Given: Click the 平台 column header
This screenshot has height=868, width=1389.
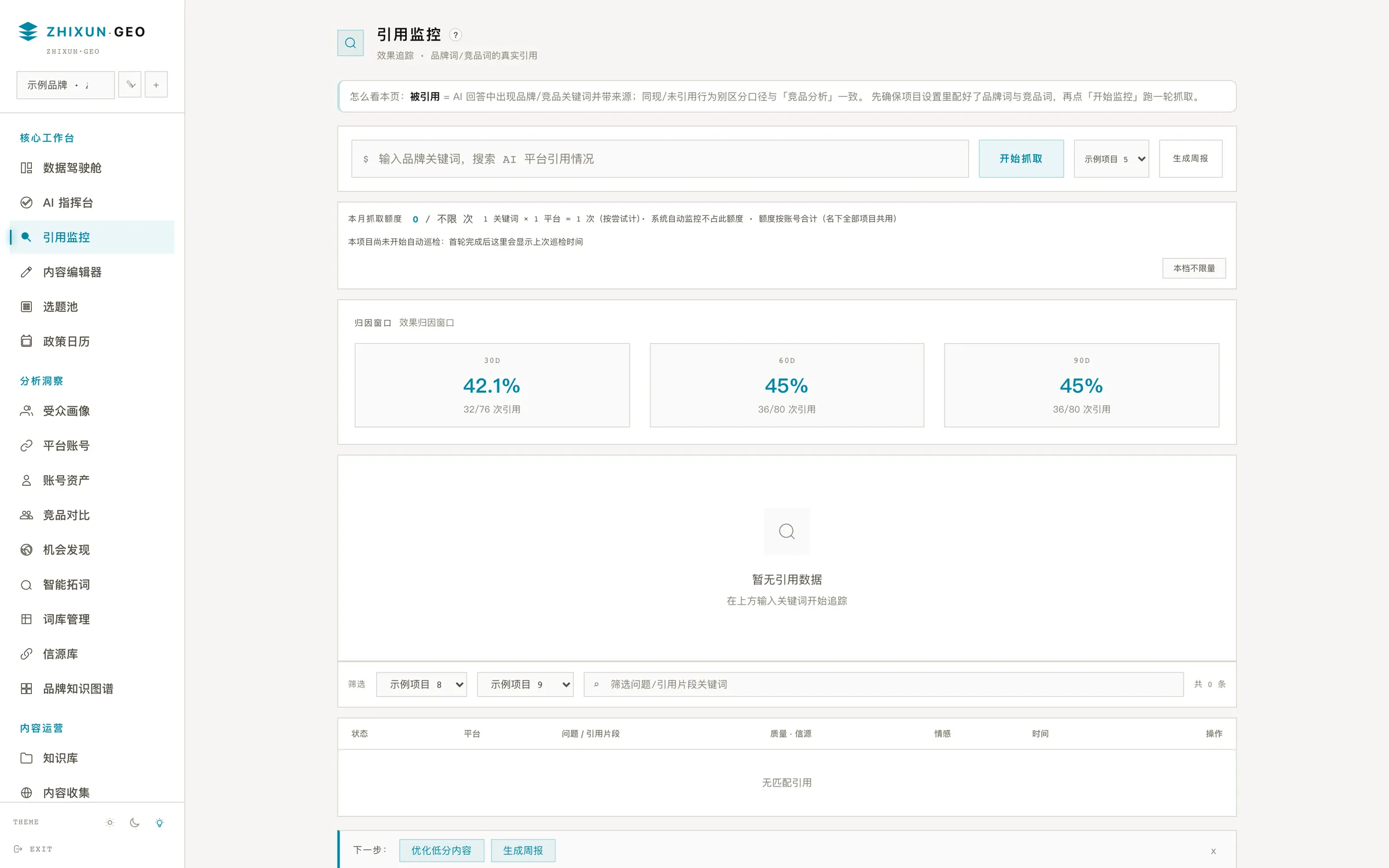Looking at the screenshot, I should 472,733.
